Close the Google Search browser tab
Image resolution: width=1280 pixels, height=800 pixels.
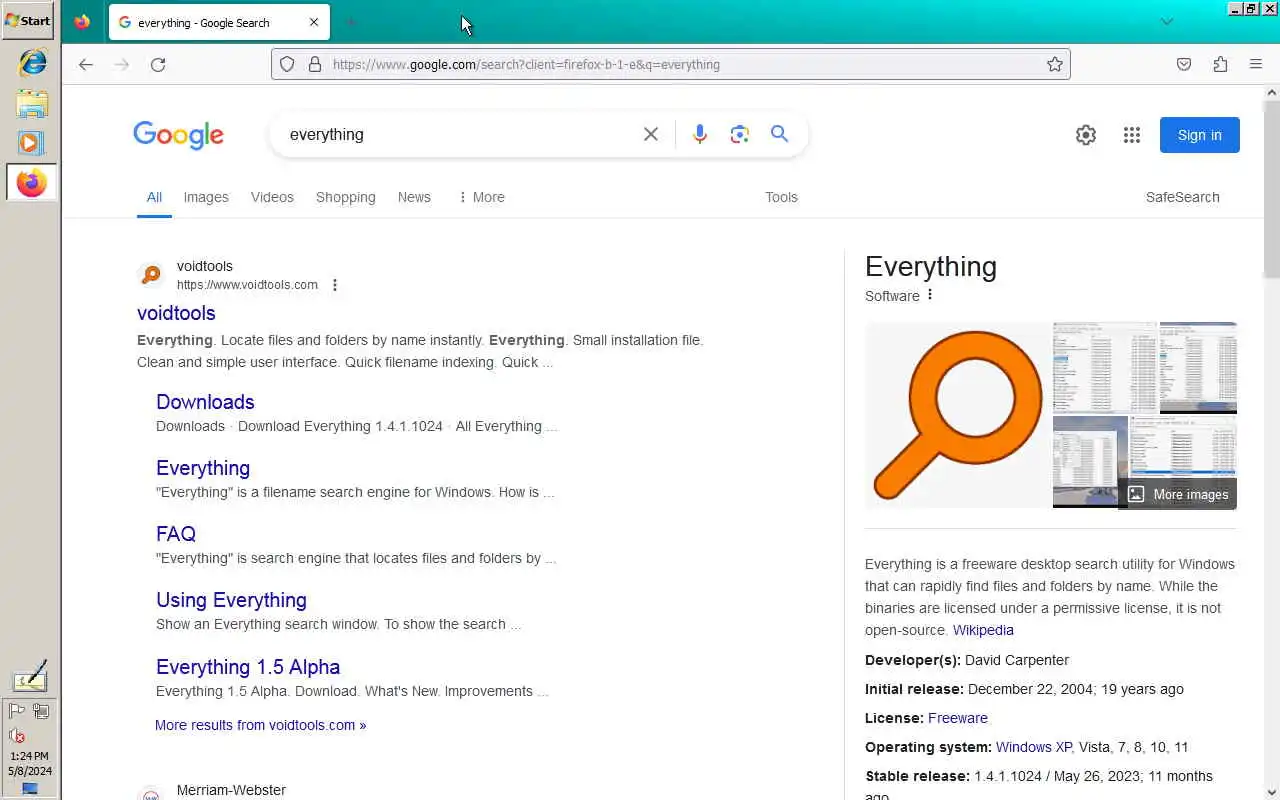pyautogui.click(x=314, y=22)
